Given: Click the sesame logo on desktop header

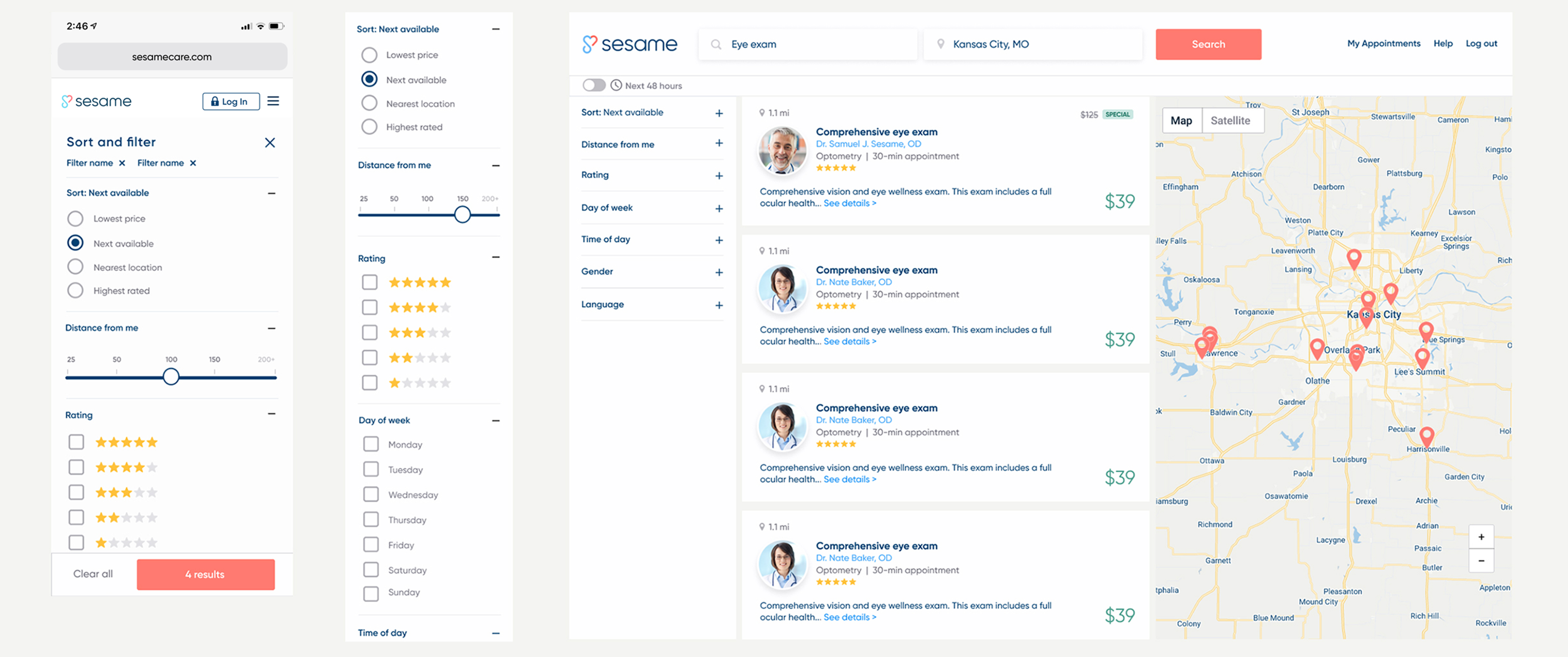Looking at the screenshot, I should (x=629, y=44).
